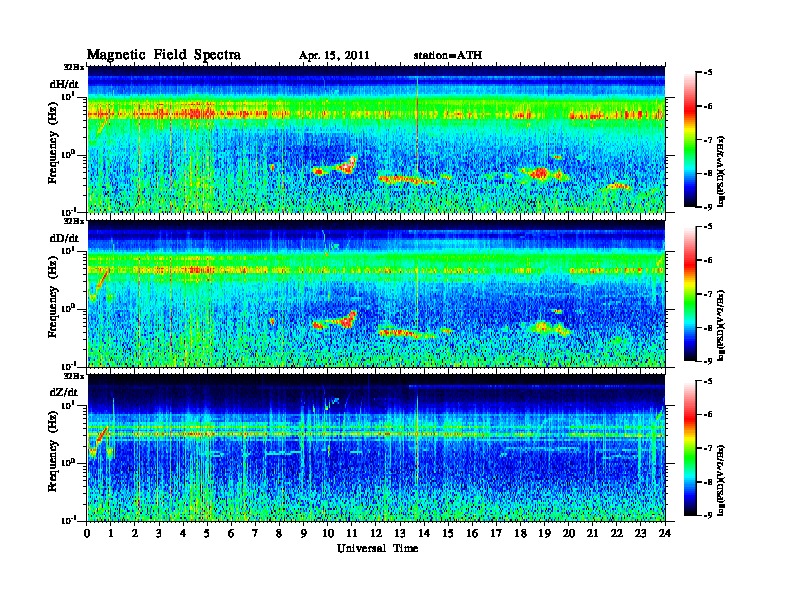Click the "24" tick on the Universal Time axis
Viewport: 792px width, 612px height.
click(665, 534)
